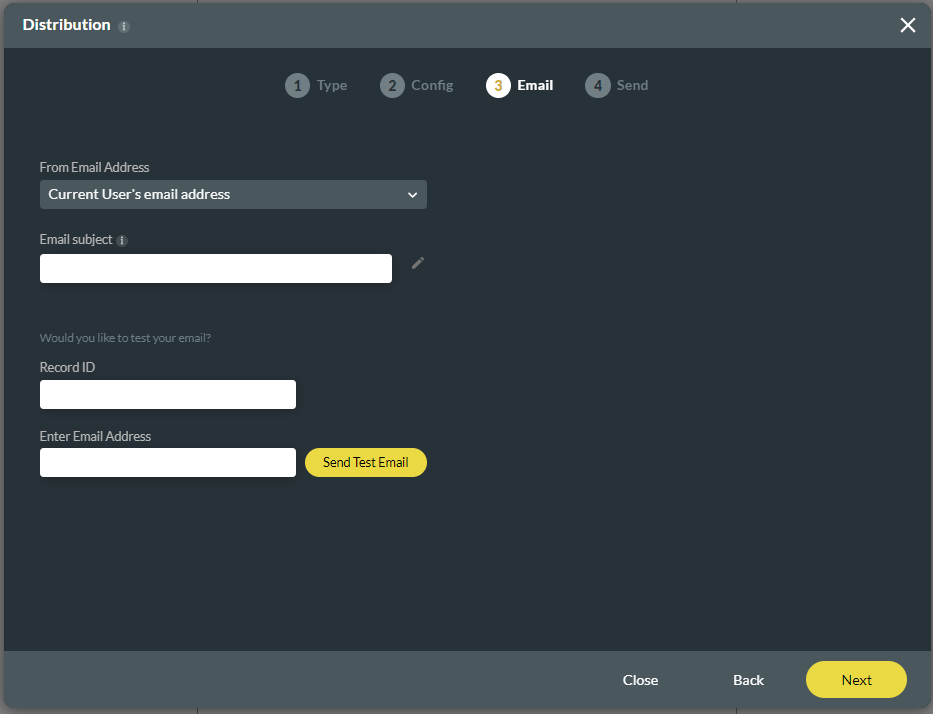Switch to the Send step tab

[617, 85]
